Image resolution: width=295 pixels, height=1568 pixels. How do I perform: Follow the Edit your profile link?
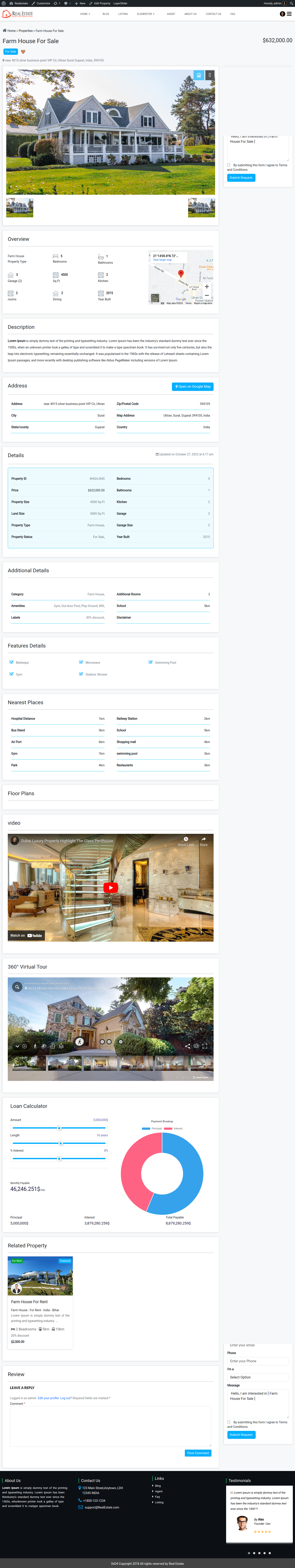[48, 1398]
